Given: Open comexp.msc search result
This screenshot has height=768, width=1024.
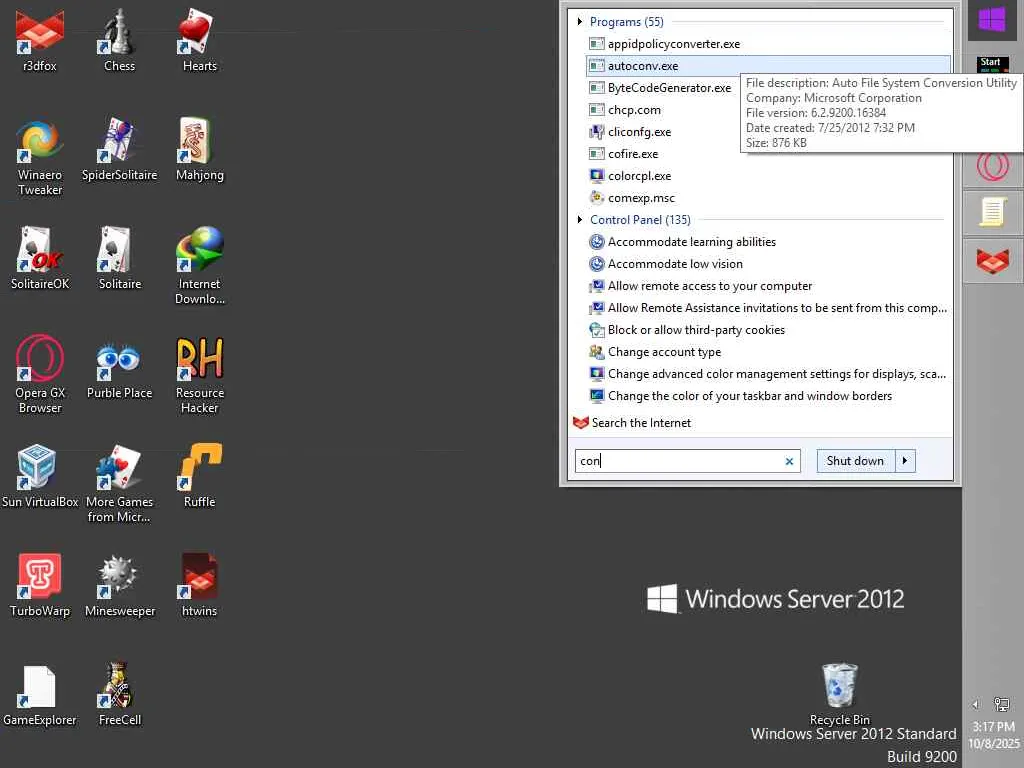Looking at the screenshot, I should coord(768,198).
